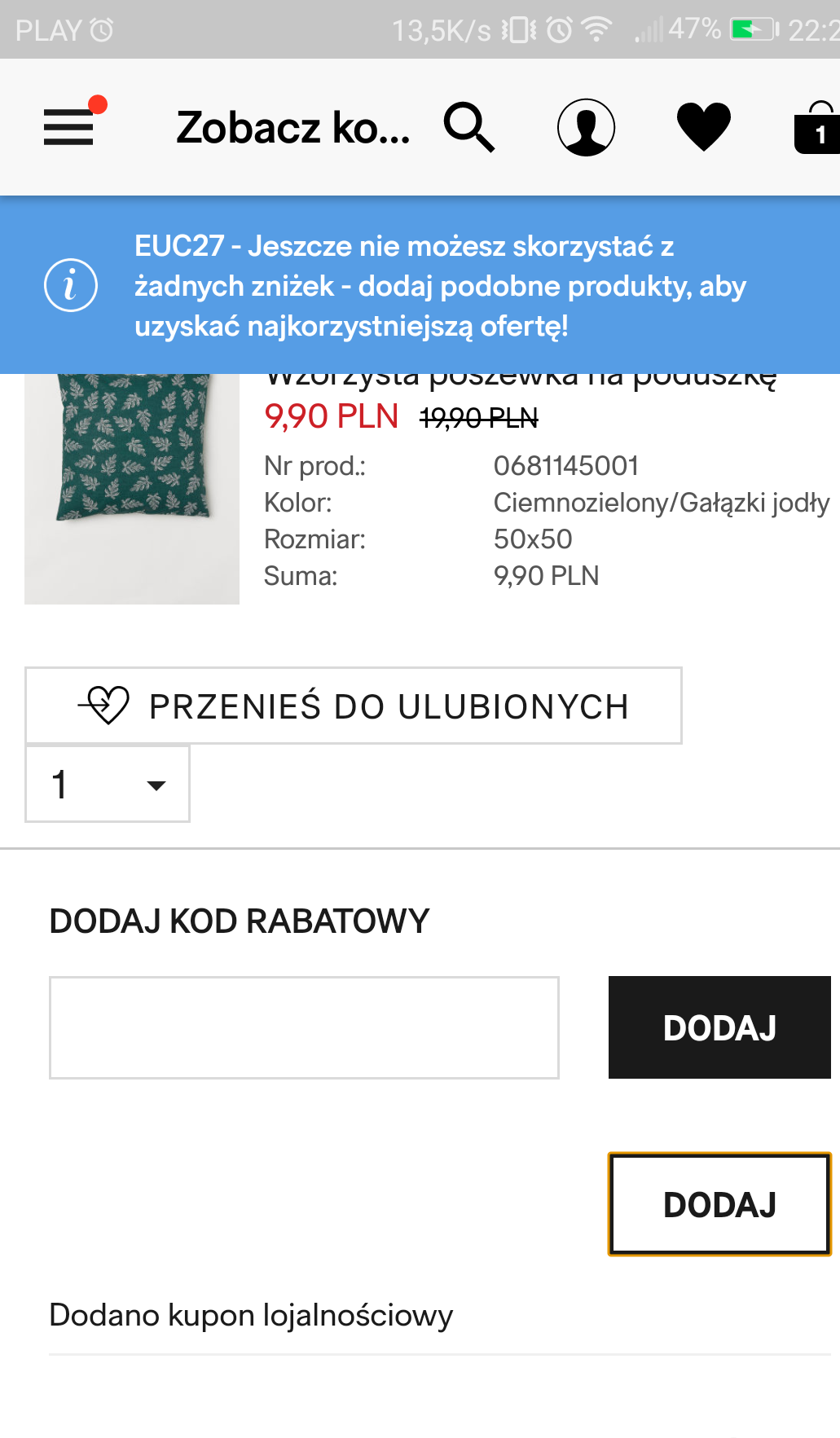Click the alarm icon in status bar
This screenshot has width=840, height=1438.
pos(559,30)
